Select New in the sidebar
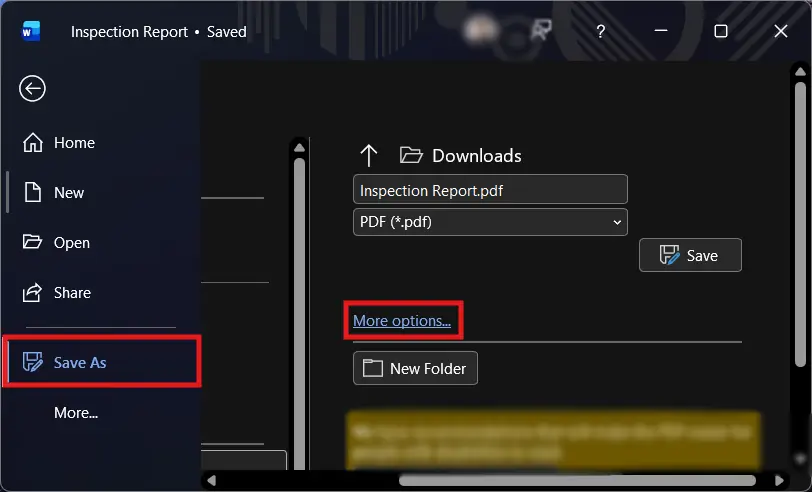Screen dimensions: 812x492 point(53,193)
